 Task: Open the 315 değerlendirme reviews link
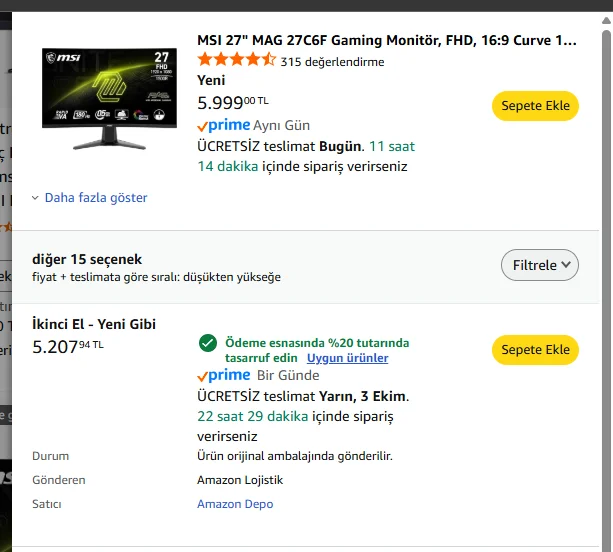coord(332,61)
